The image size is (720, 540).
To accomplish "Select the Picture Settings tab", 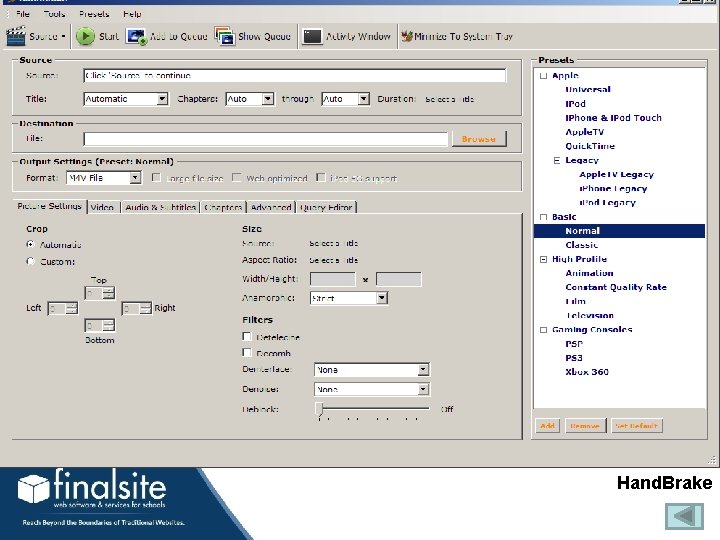I will [50, 206].
